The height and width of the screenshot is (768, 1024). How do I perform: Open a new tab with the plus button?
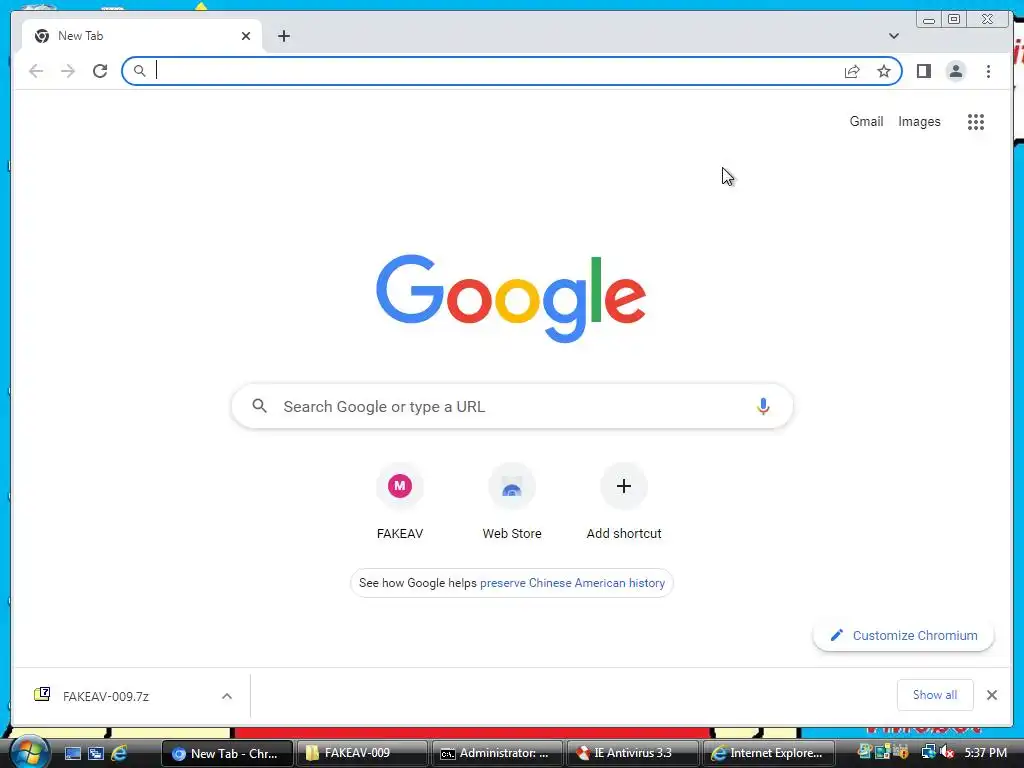(283, 36)
